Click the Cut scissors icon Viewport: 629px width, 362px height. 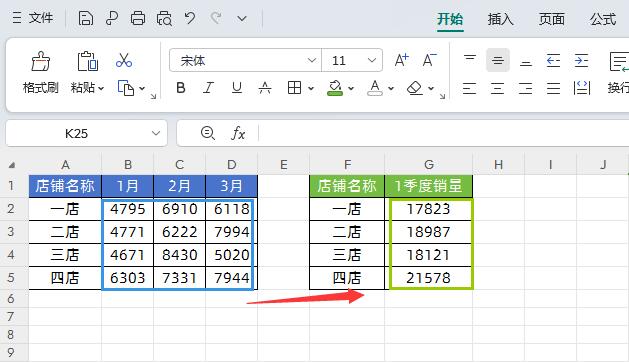pyautogui.click(x=124, y=61)
